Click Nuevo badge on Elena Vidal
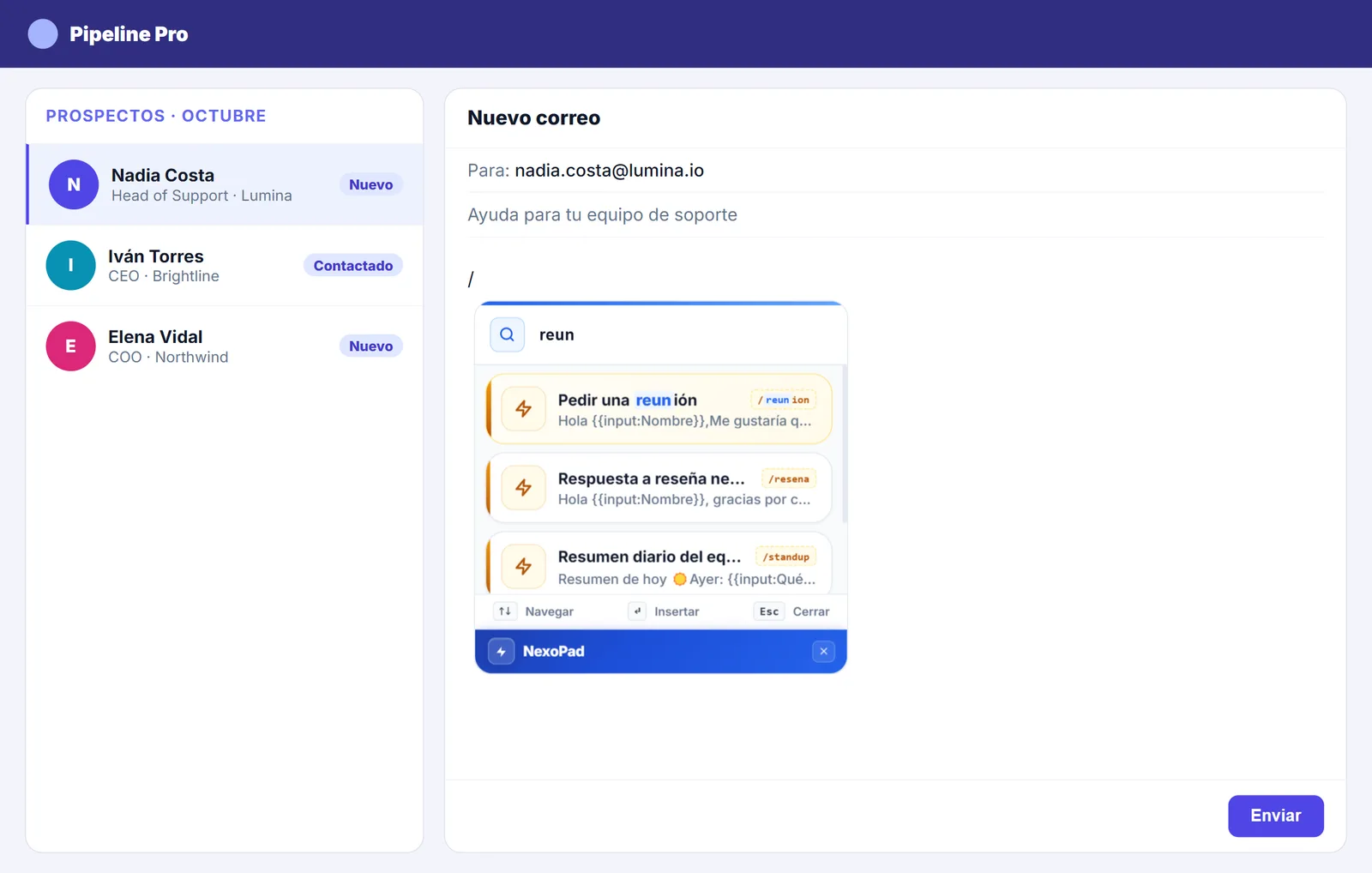This screenshot has width=1372, height=873. 370,346
